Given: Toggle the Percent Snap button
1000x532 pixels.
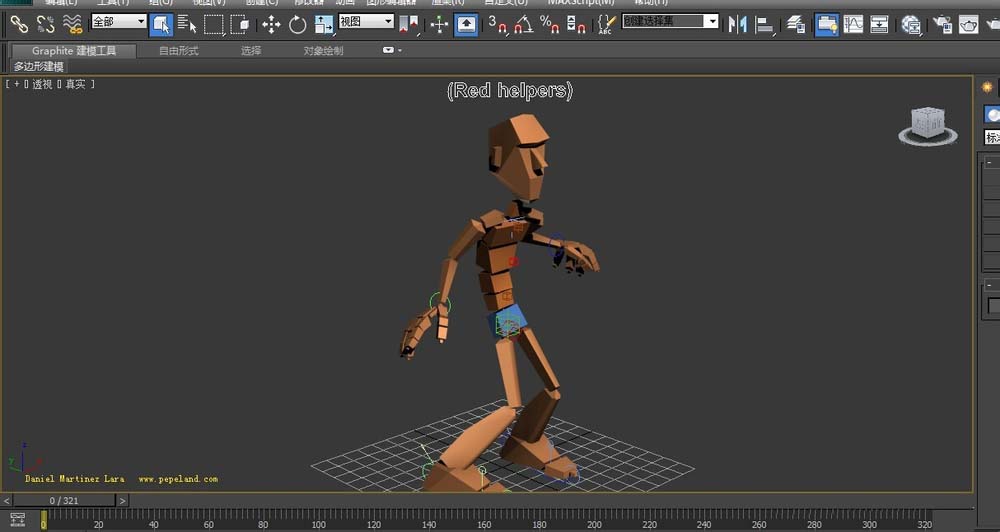Looking at the screenshot, I should click(549, 24).
